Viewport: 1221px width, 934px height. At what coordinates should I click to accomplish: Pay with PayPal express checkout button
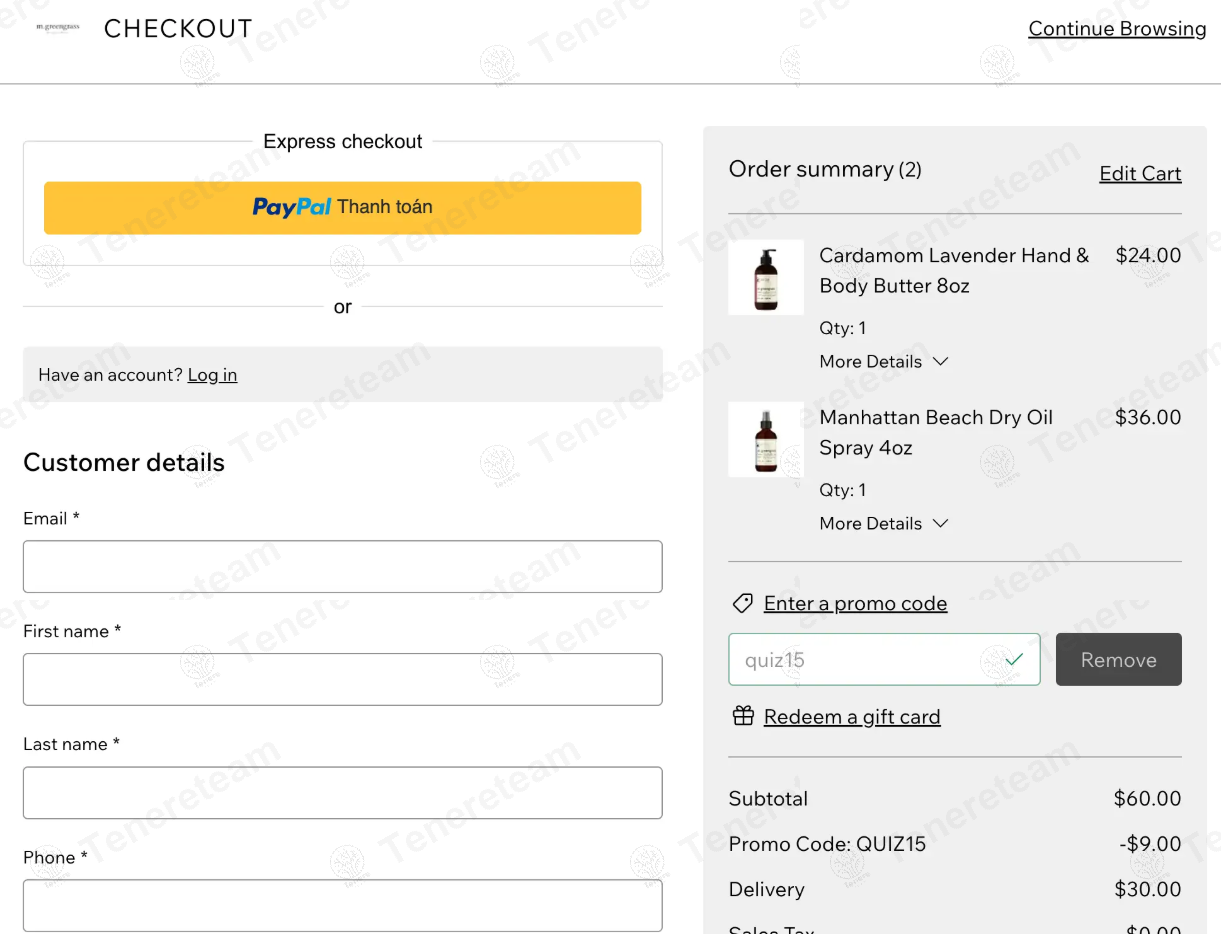(x=342, y=208)
